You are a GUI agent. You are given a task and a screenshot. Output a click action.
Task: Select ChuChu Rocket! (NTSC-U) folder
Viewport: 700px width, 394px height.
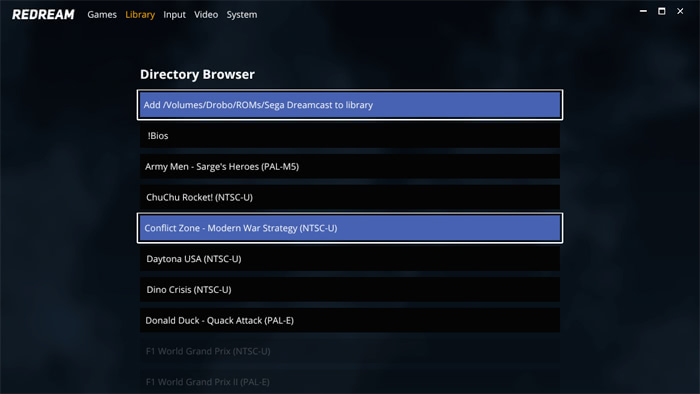point(350,197)
